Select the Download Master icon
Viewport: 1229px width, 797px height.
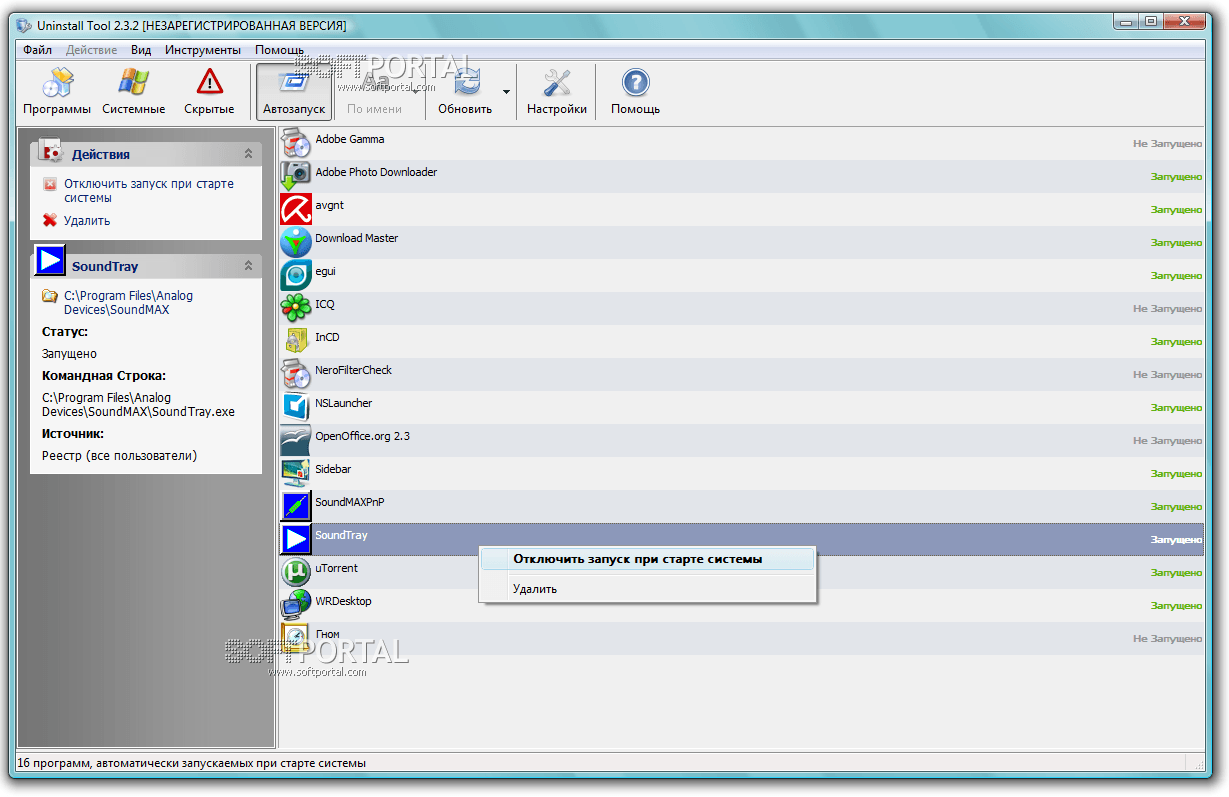coord(296,242)
